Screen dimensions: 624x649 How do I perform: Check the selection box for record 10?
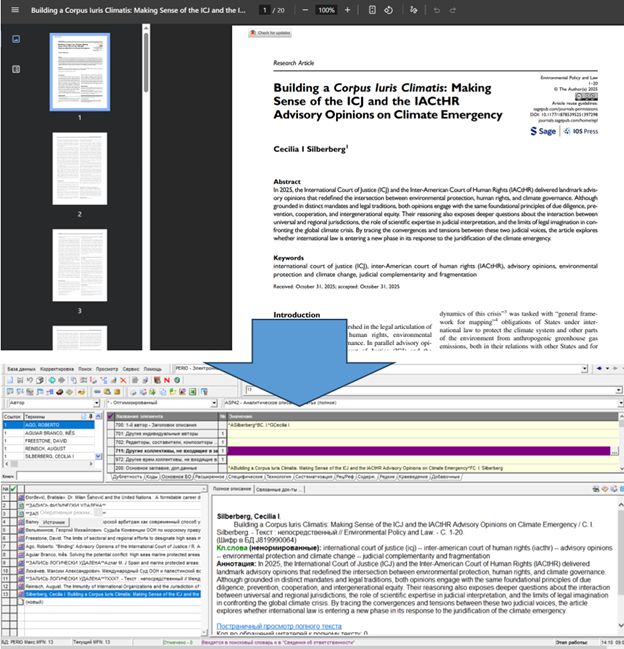[x=13, y=570]
